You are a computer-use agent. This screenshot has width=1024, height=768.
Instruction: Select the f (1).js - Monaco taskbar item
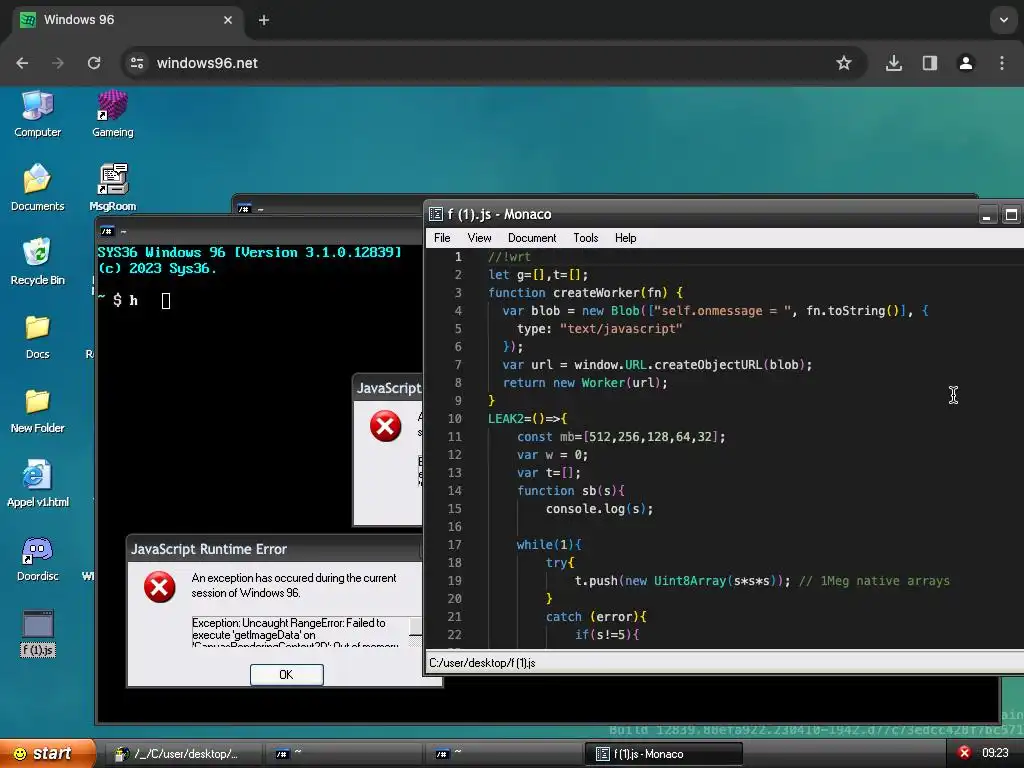pyautogui.click(x=664, y=754)
